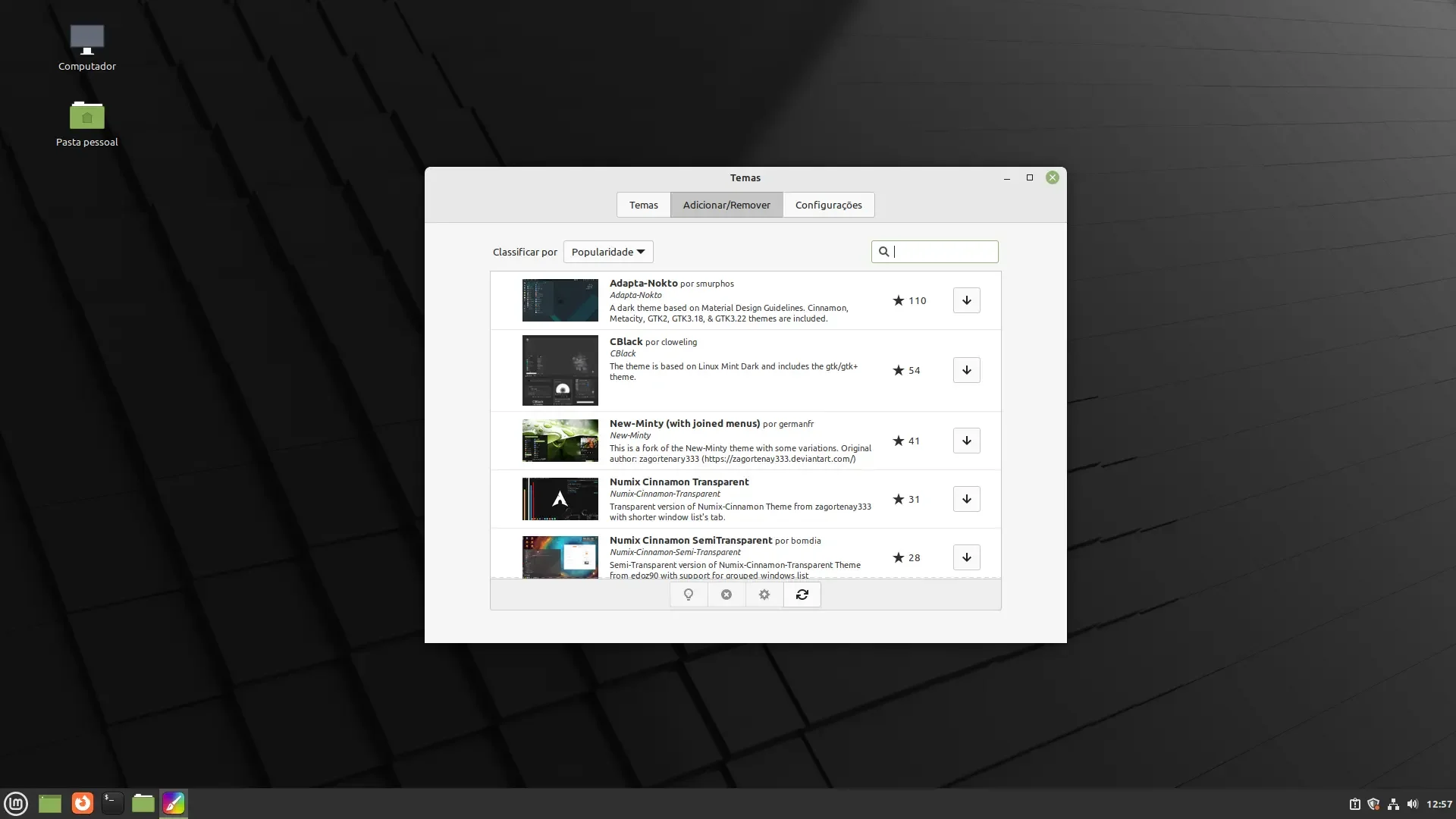Click the lightbulb more-info icon
The height and width of the screenshot is (819, 1456).
click(689, 595)
